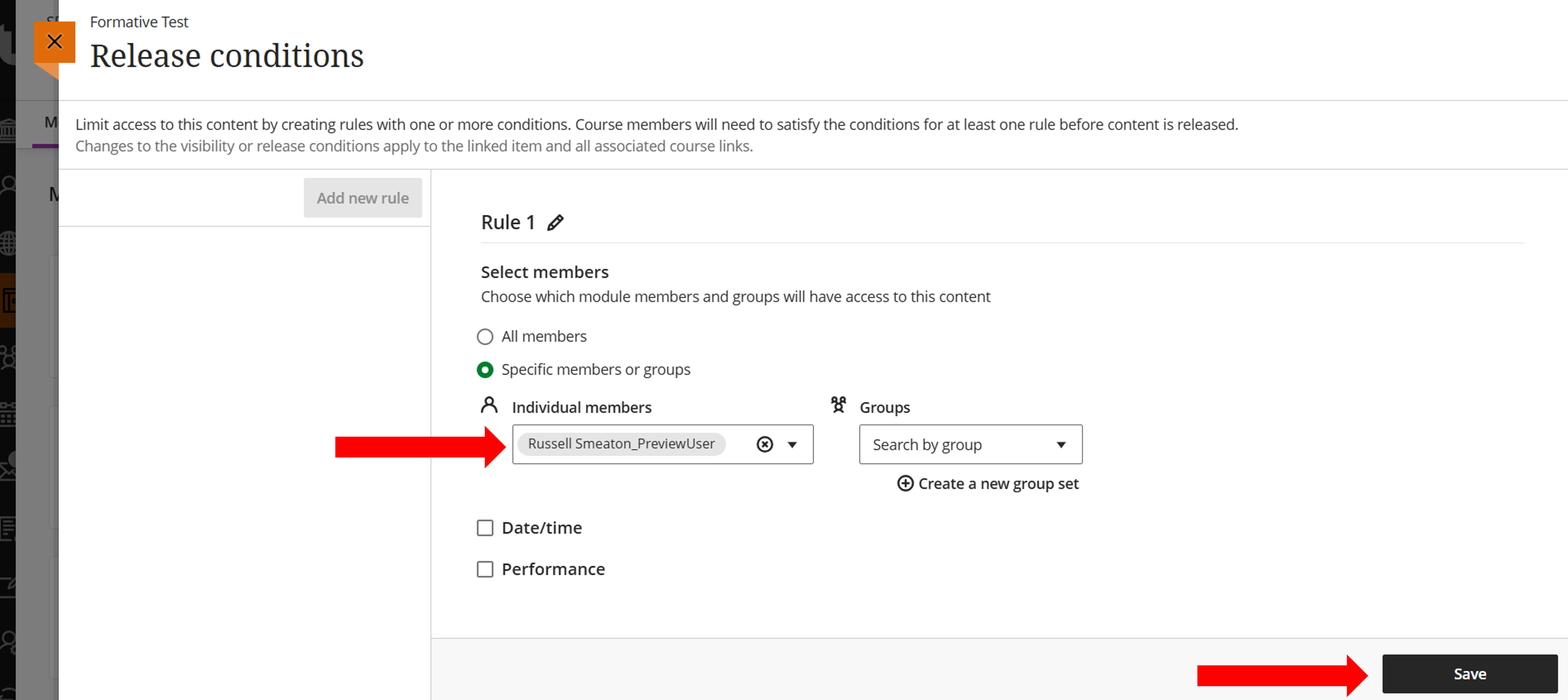
Task: Click the Russell Smeaton_PreviewUser member chip
Action: (x=621, y=444)
